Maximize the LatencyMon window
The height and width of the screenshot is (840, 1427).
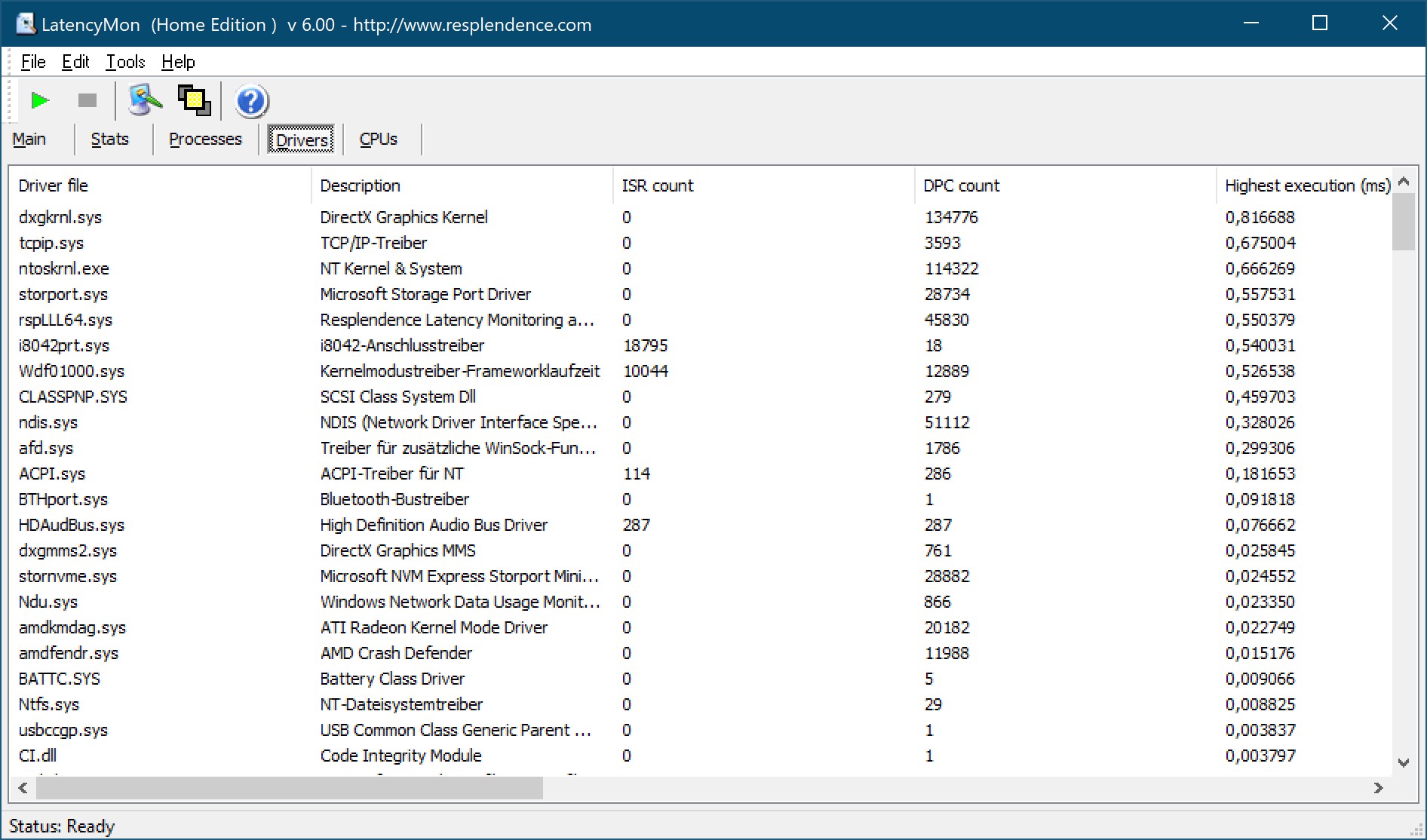[x=1320, y=23]
